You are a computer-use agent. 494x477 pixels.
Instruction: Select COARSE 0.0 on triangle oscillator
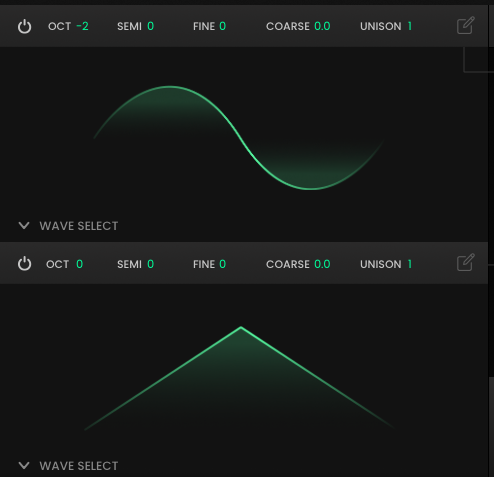[322, 264]
